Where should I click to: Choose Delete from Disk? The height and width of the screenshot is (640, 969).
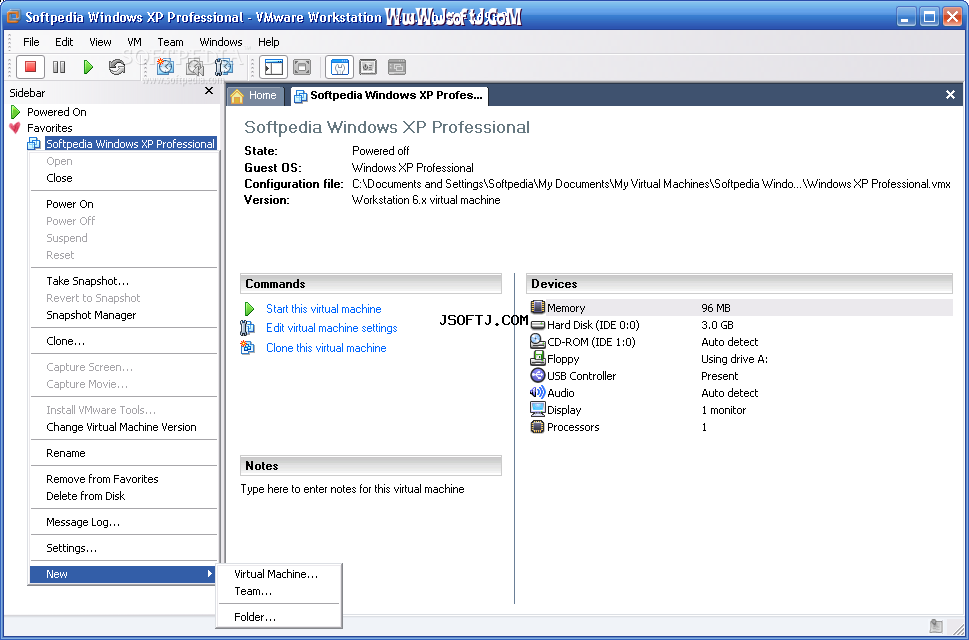(124, 496)
